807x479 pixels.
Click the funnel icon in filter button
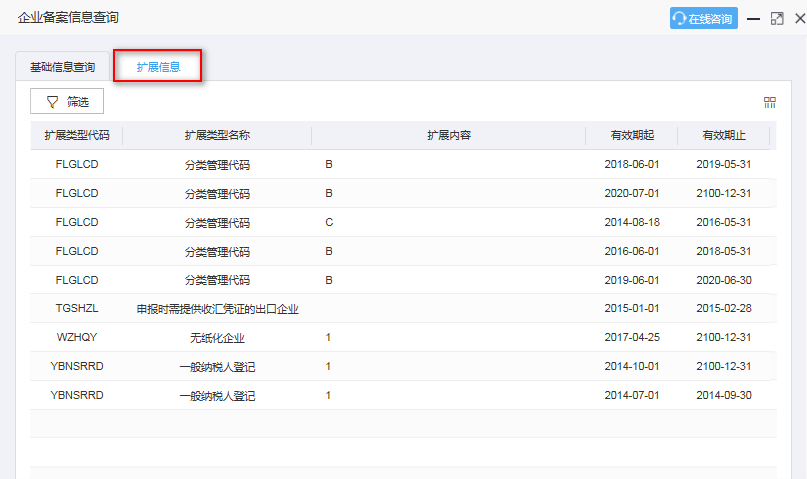pos(52,102)
